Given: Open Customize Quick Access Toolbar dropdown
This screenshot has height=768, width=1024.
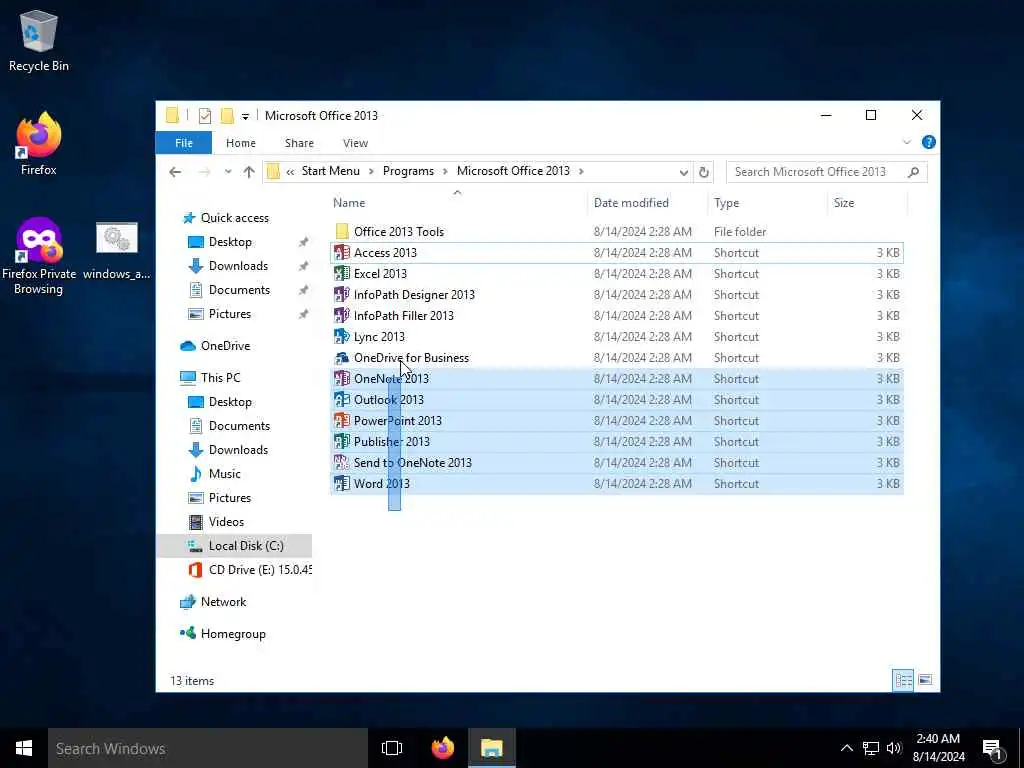Looking at the screenshot, I should tap(245, 117).
